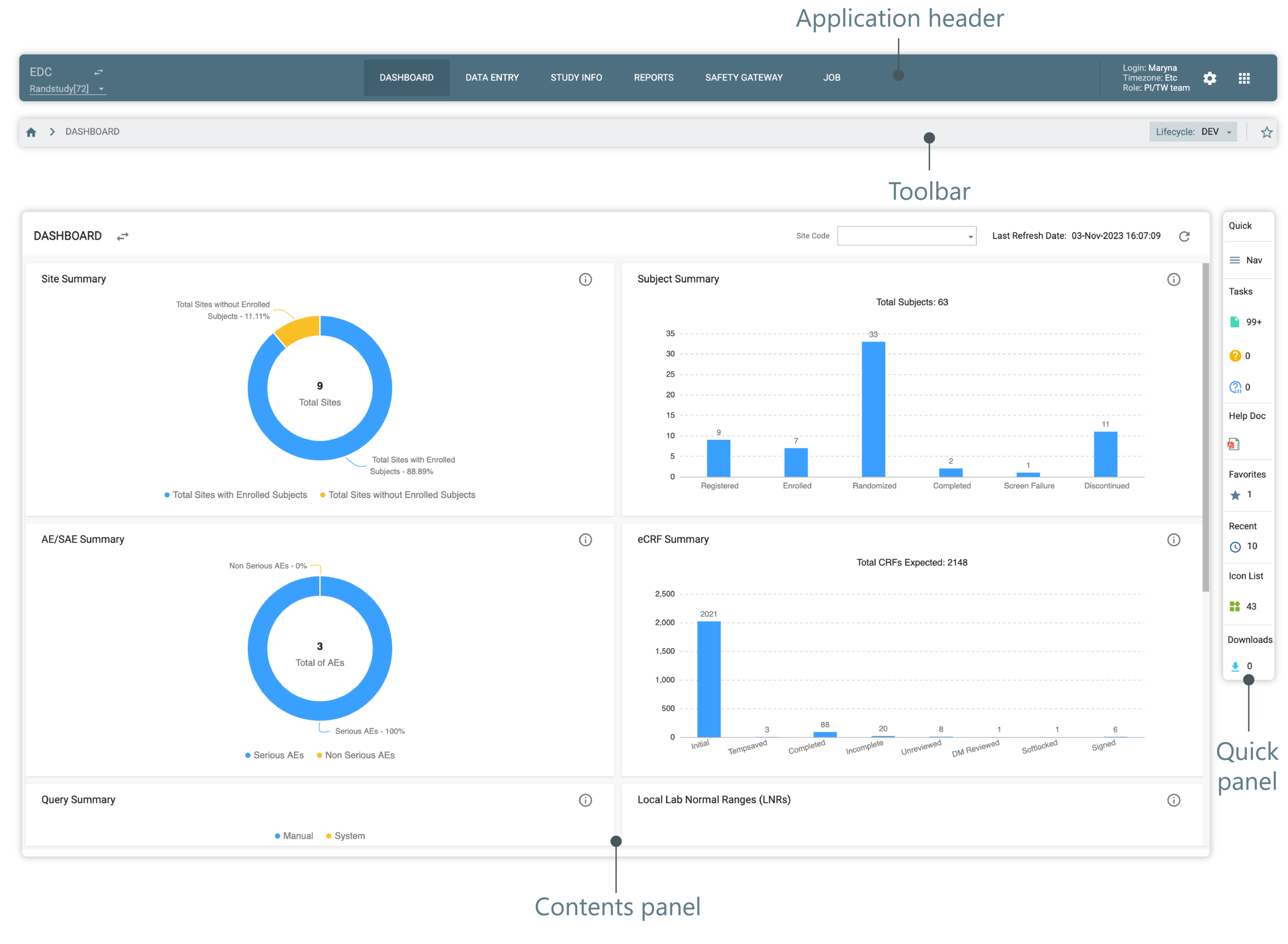The width and height of the screenshot is (1288, 944).
Task: Open tasks document icon showing 99+
Action: (x=1234, y=322)
